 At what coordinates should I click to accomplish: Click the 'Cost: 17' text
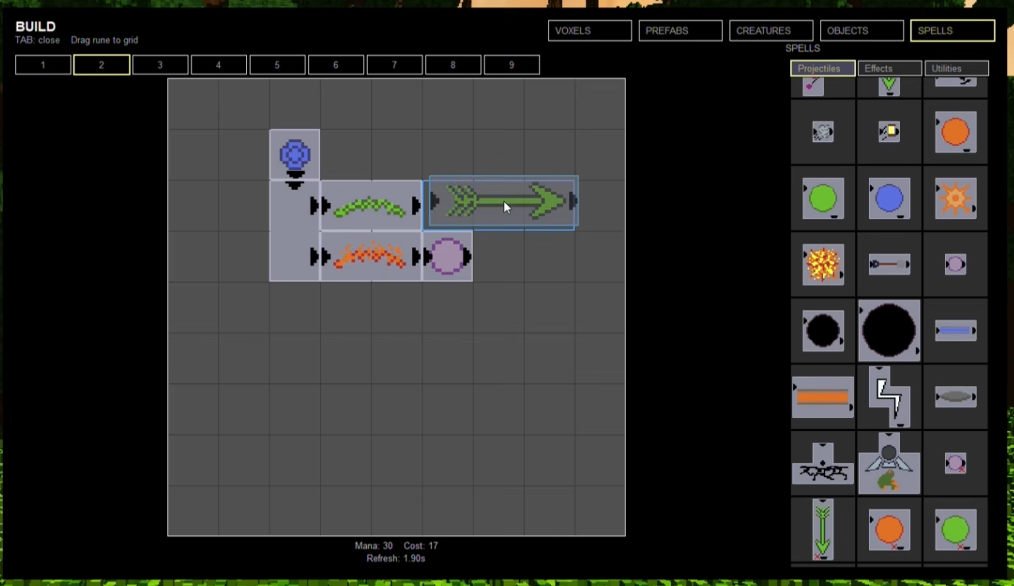[420, 546]
